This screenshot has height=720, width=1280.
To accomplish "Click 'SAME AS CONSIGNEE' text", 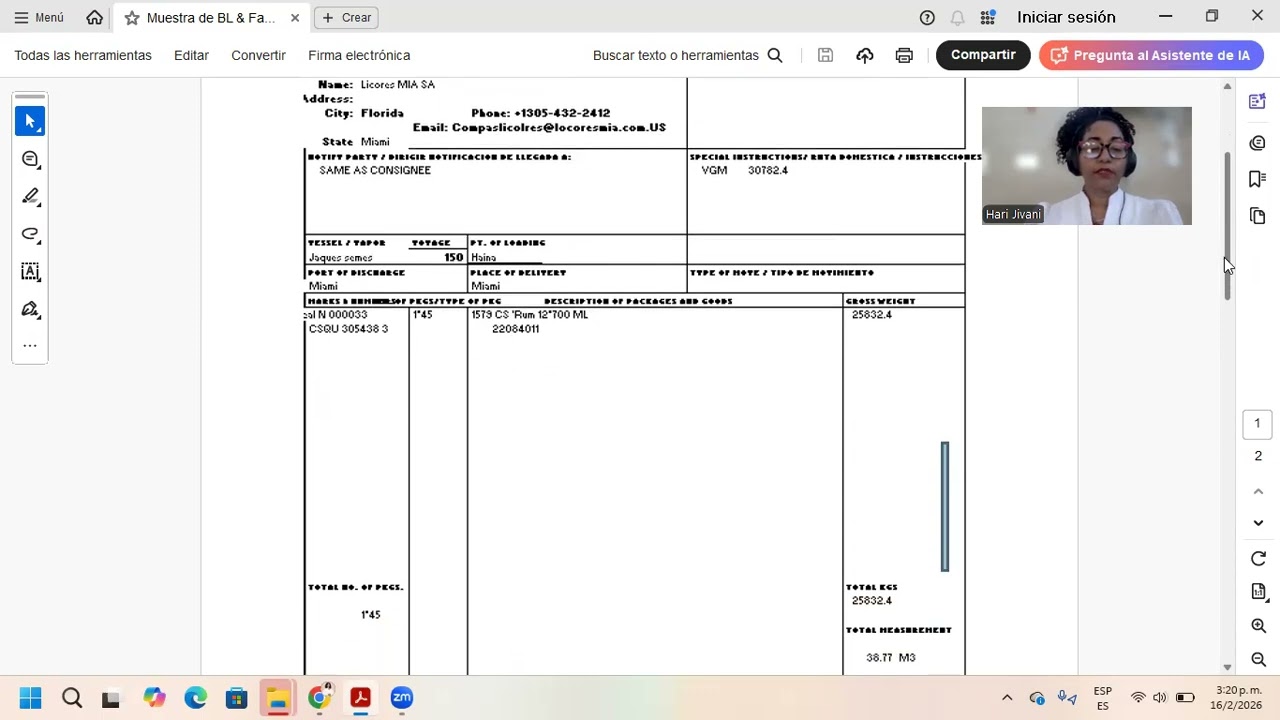I will pos(375,171).
